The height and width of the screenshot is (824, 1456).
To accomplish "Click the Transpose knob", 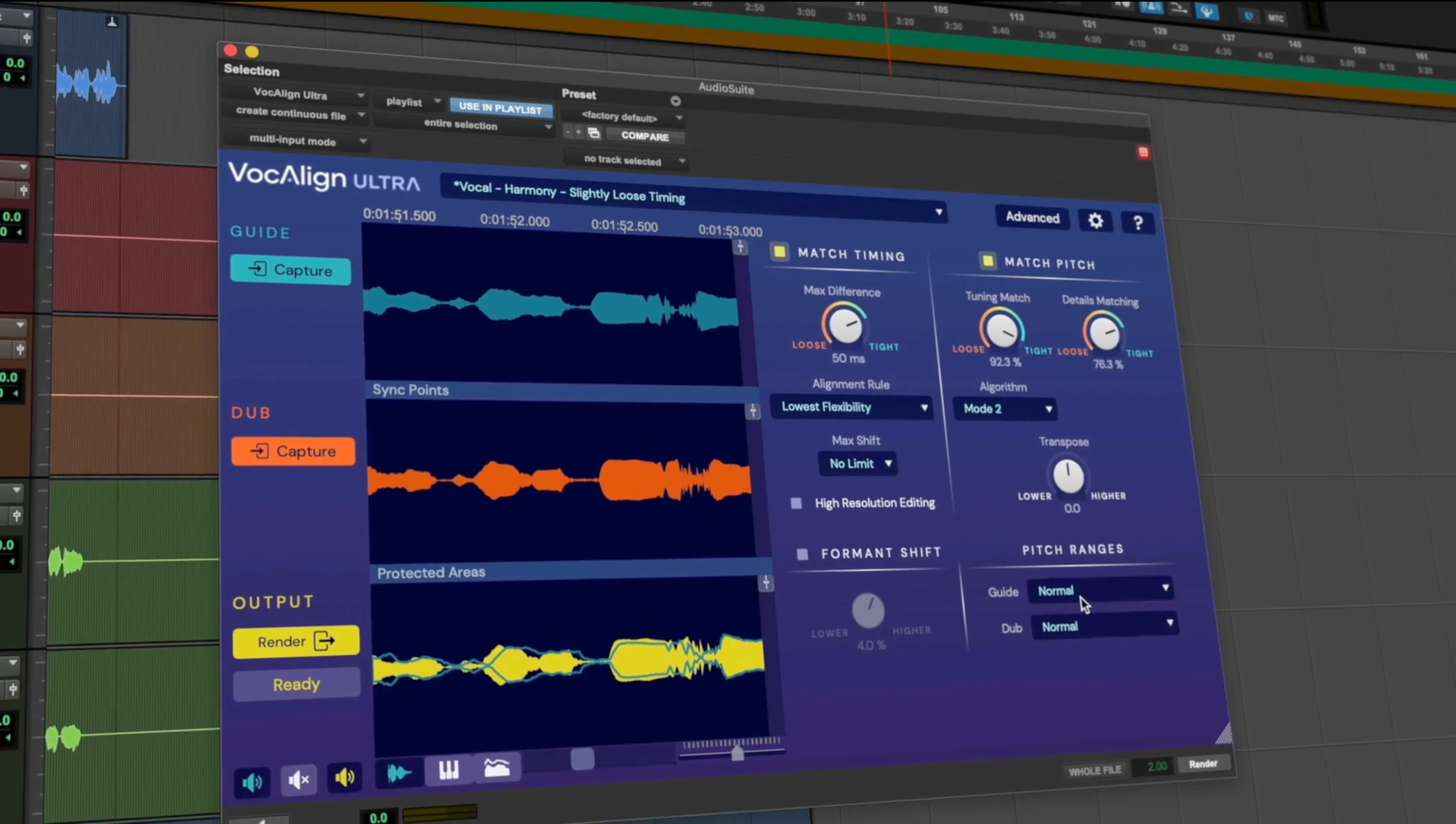I will [1068, 475].
